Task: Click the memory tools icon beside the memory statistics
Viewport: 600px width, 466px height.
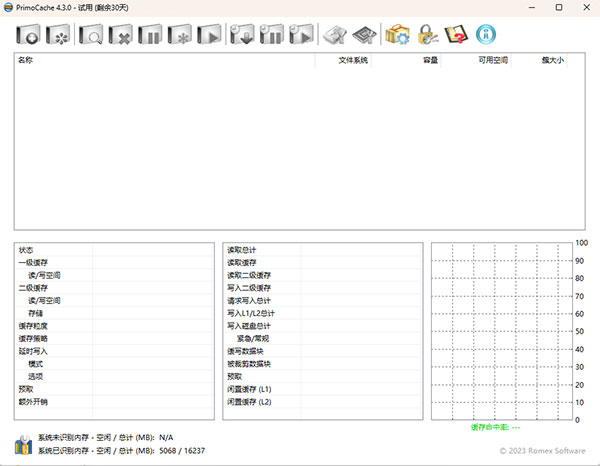Action: [23, 445]
